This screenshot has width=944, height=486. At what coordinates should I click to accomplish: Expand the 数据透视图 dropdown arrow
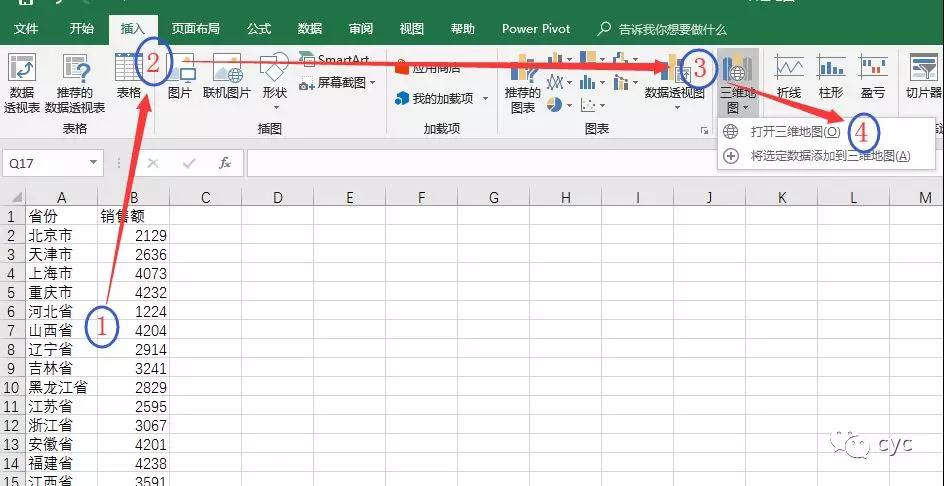click(677, 108)
